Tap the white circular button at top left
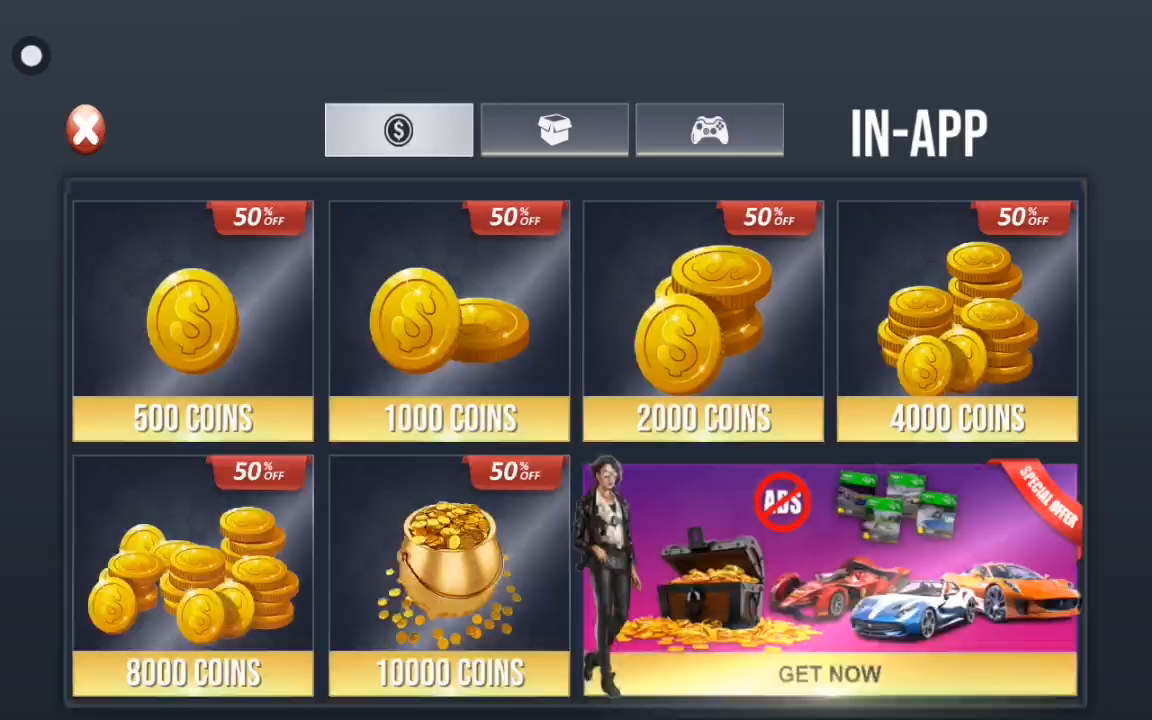This screenshot has height=720, width=1152. (x=32, y=56)
